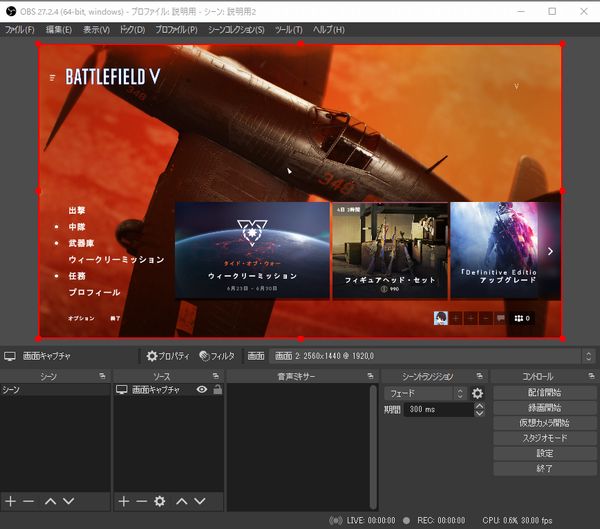Viewport: 600px width, 529px height.
Task: Open the ツール(T) menu
Action: tap(289, 30)
